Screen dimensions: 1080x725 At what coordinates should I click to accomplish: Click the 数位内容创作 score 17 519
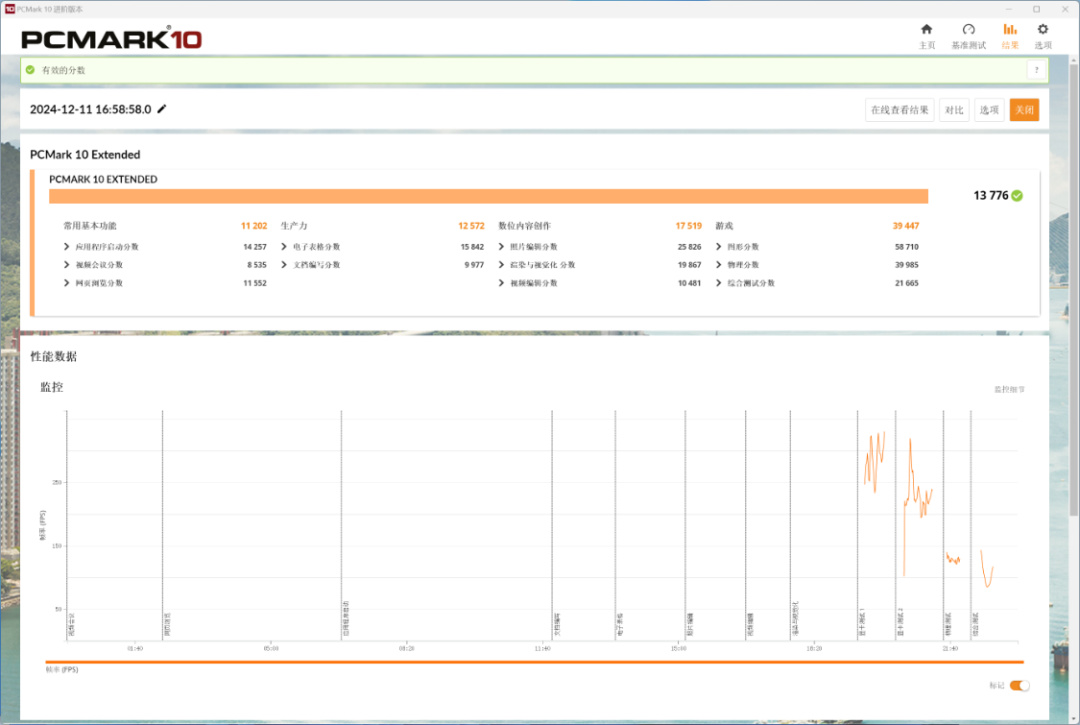688,226
